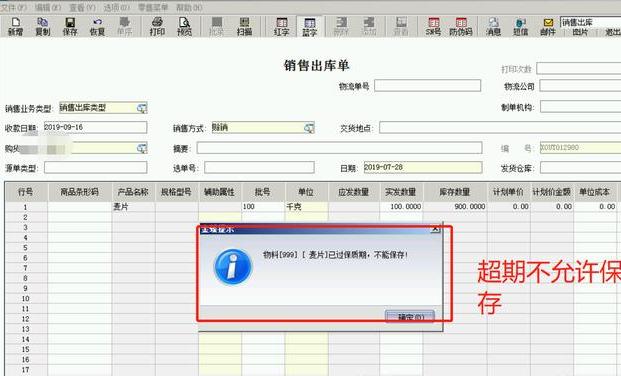Click the 防伪码 toolbar icon
Image resolution: width=621 pixels, height=376 pixels.
461,27
